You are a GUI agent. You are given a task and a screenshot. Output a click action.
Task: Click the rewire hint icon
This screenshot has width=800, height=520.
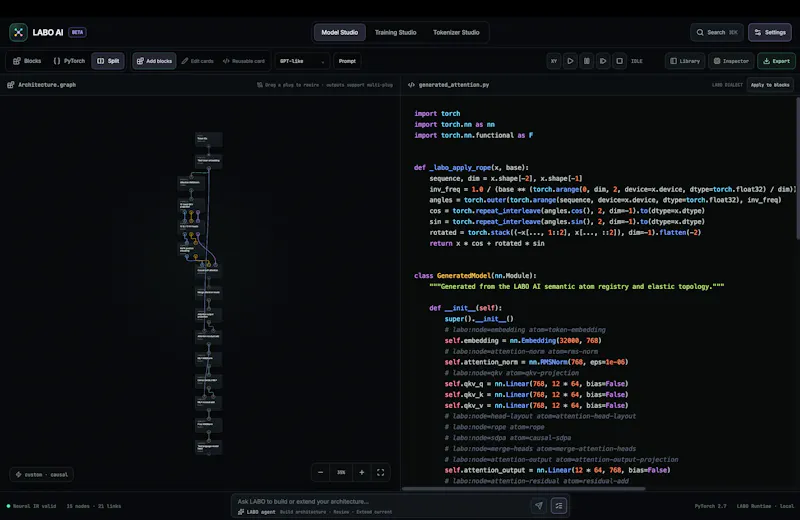[x=260, y=85]
